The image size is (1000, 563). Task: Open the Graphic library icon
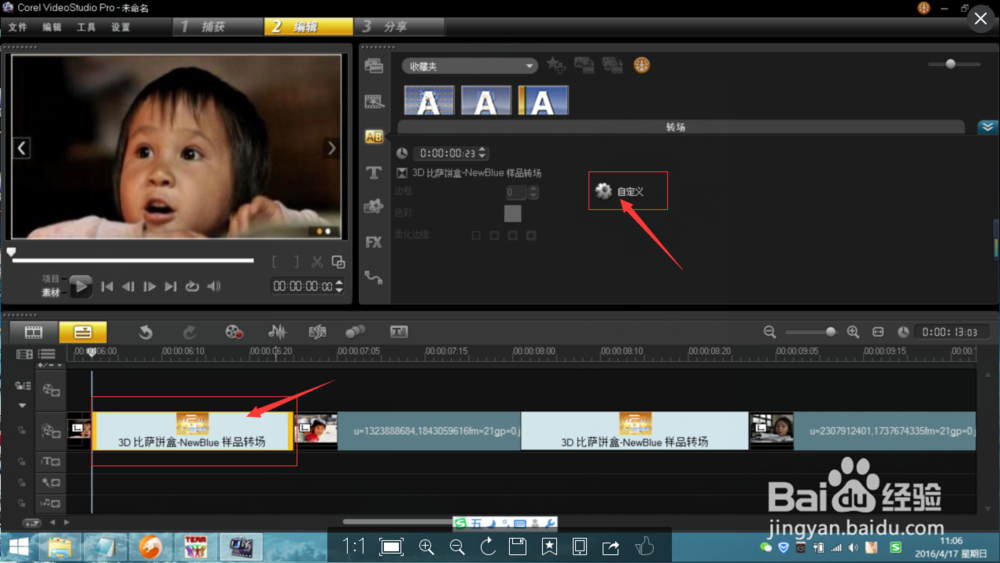coord(374,207)
